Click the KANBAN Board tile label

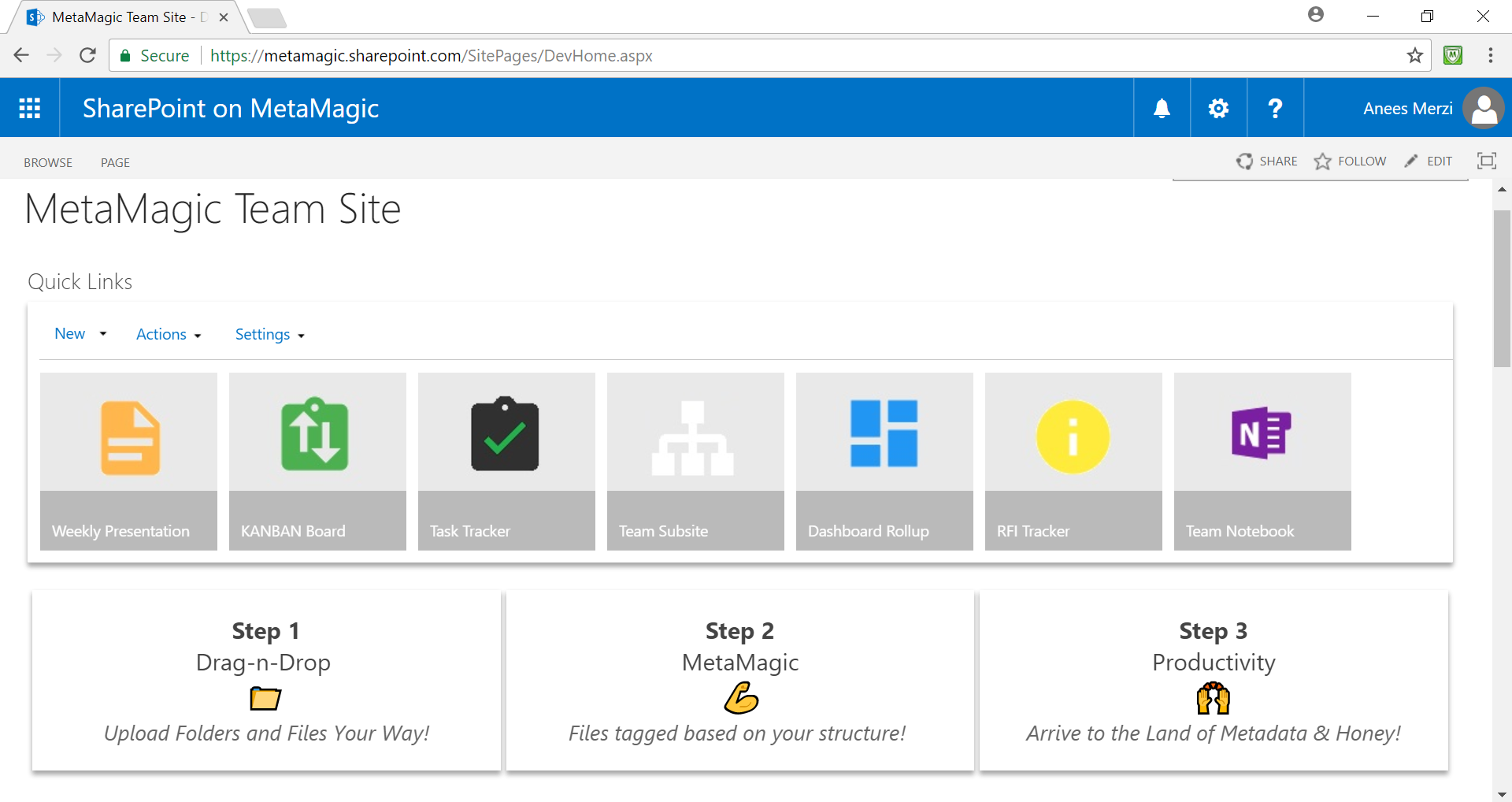[293, 531]
